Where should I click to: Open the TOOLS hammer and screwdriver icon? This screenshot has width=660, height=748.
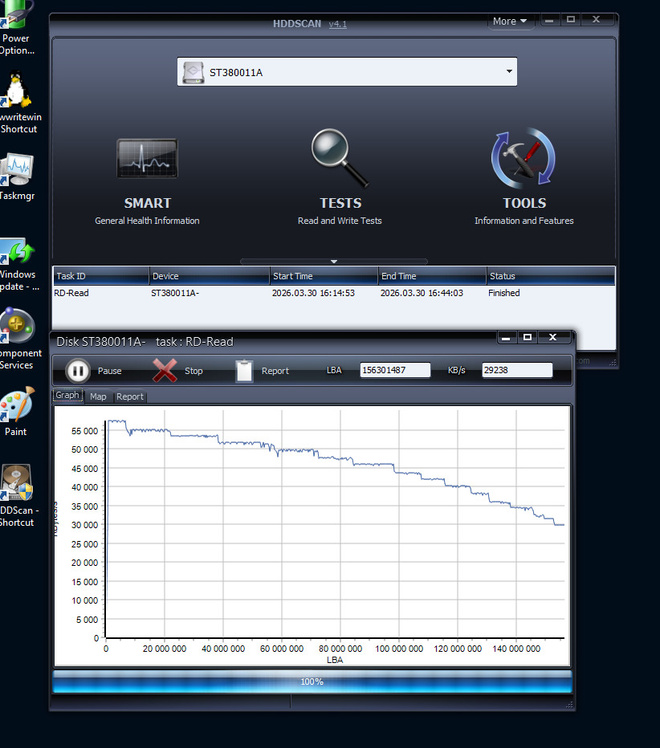coord(523,158)
